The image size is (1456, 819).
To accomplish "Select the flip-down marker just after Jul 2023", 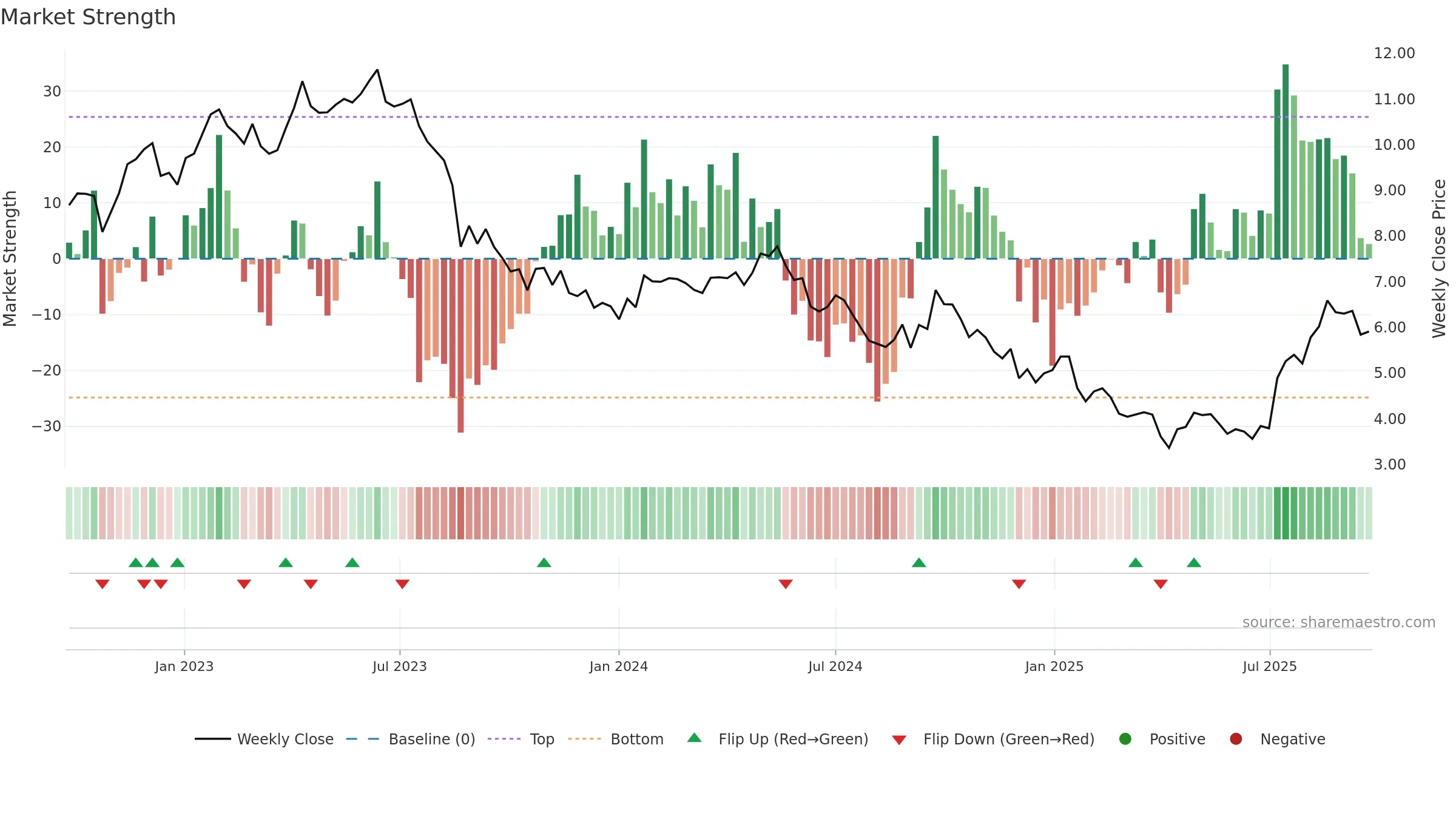I will coord(402,584).
